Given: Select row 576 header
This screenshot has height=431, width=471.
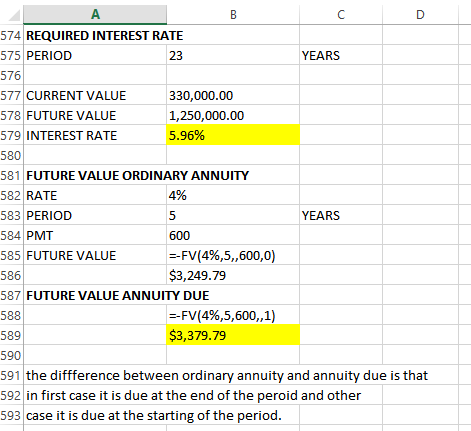Looking at the screenshot, I should (x=11, y=75).
